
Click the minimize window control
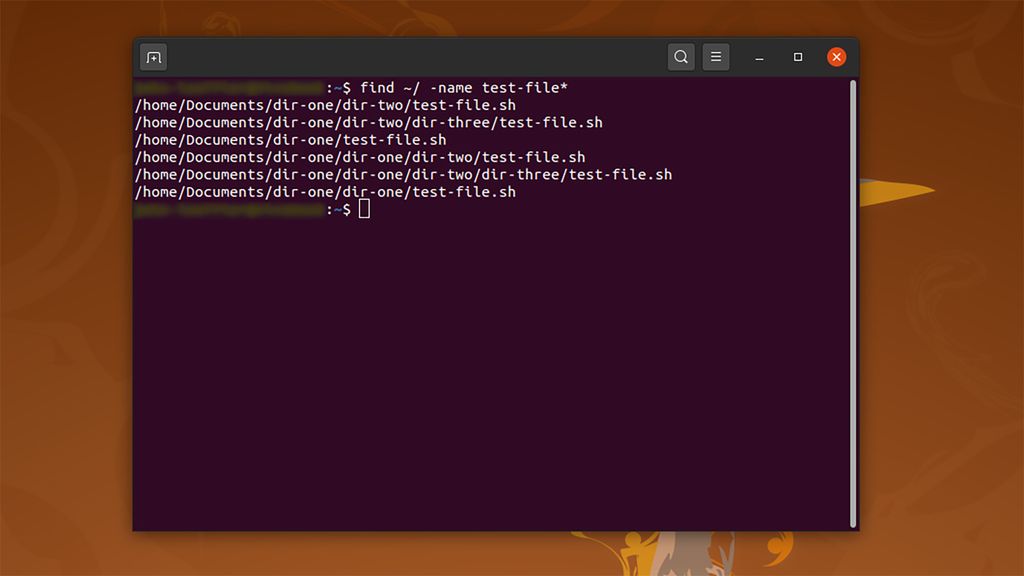tap(759, 57)
